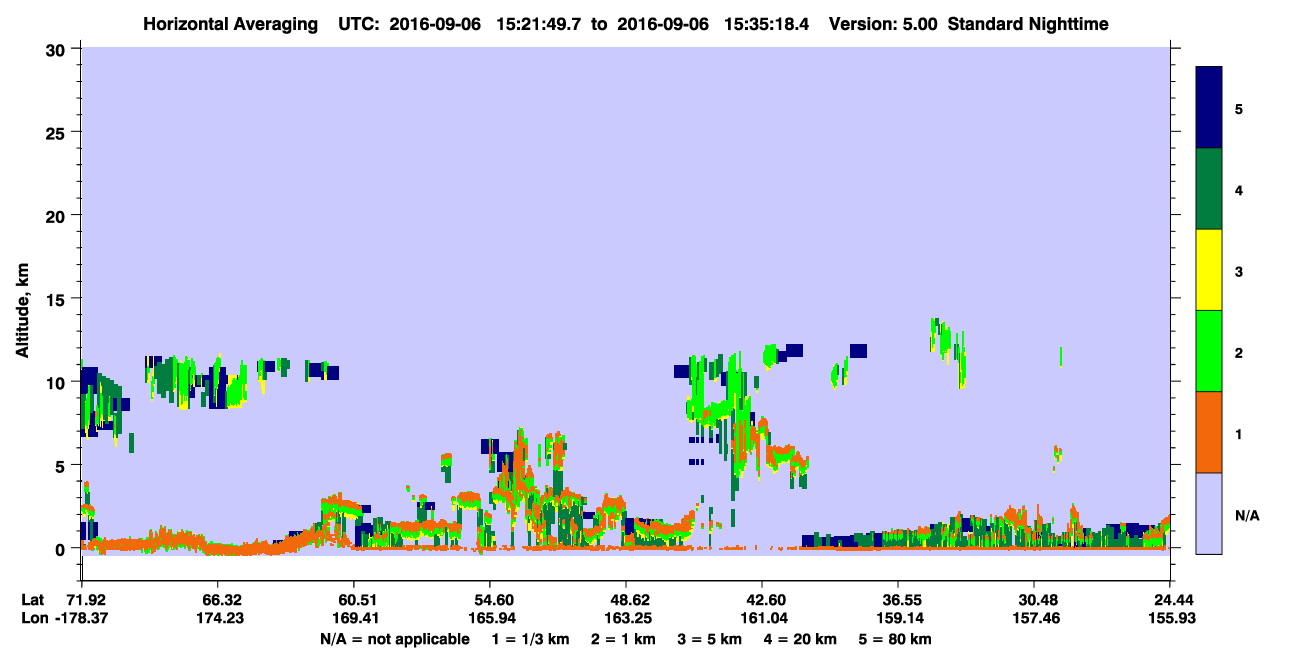Click 'Standard Nighttime' text in title
1300x667 pixels.
1027,23
